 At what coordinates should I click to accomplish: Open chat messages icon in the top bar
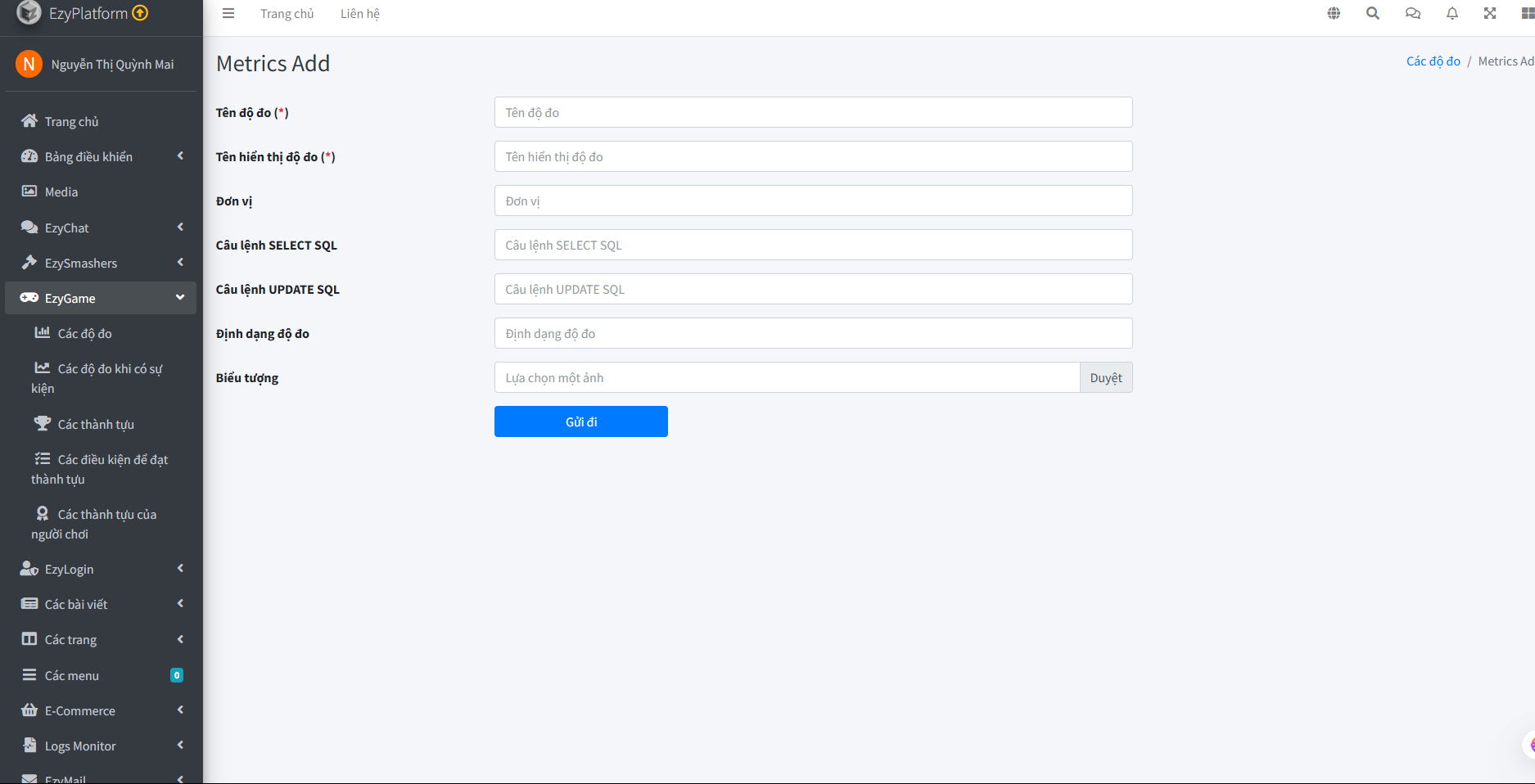click(1412, 13)
